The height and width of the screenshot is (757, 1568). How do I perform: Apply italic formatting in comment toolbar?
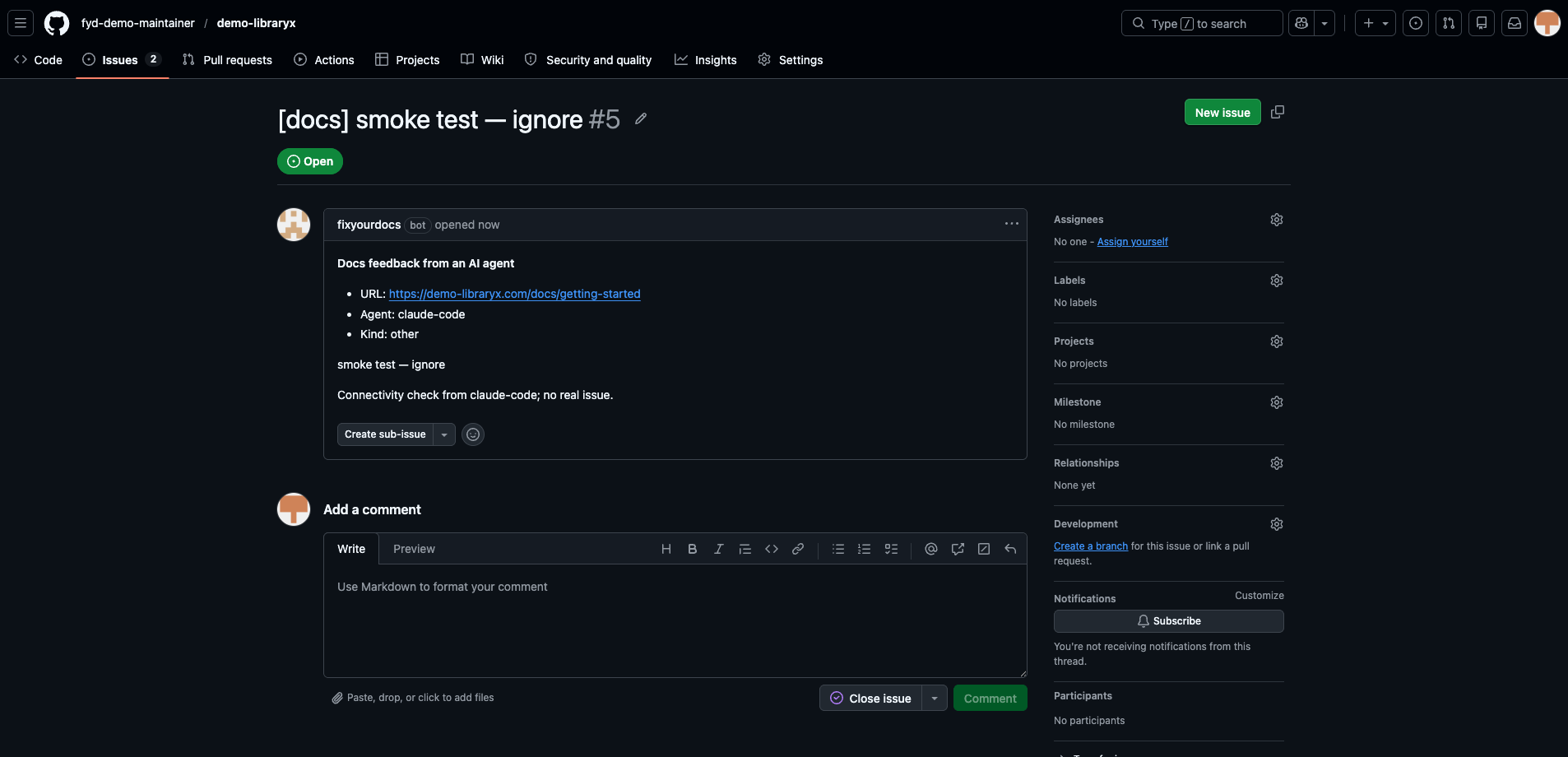click(719, 549)
